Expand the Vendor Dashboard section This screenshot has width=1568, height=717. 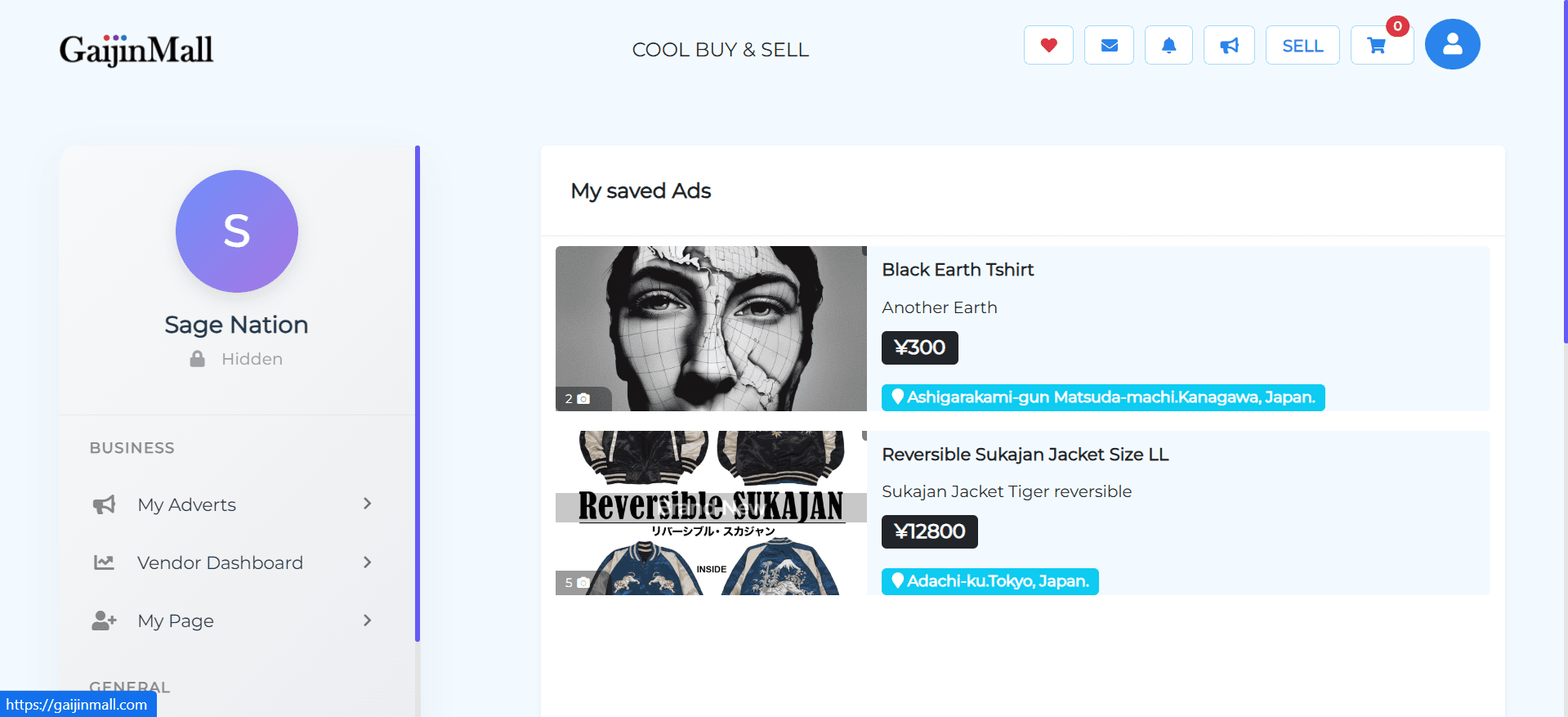click(x=369, y=562)
